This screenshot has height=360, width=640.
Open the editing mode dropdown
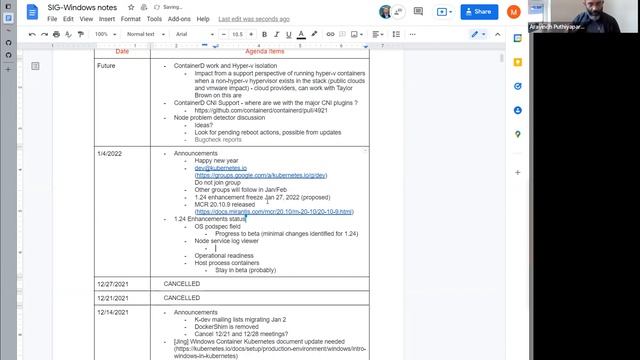pos(478,34)
